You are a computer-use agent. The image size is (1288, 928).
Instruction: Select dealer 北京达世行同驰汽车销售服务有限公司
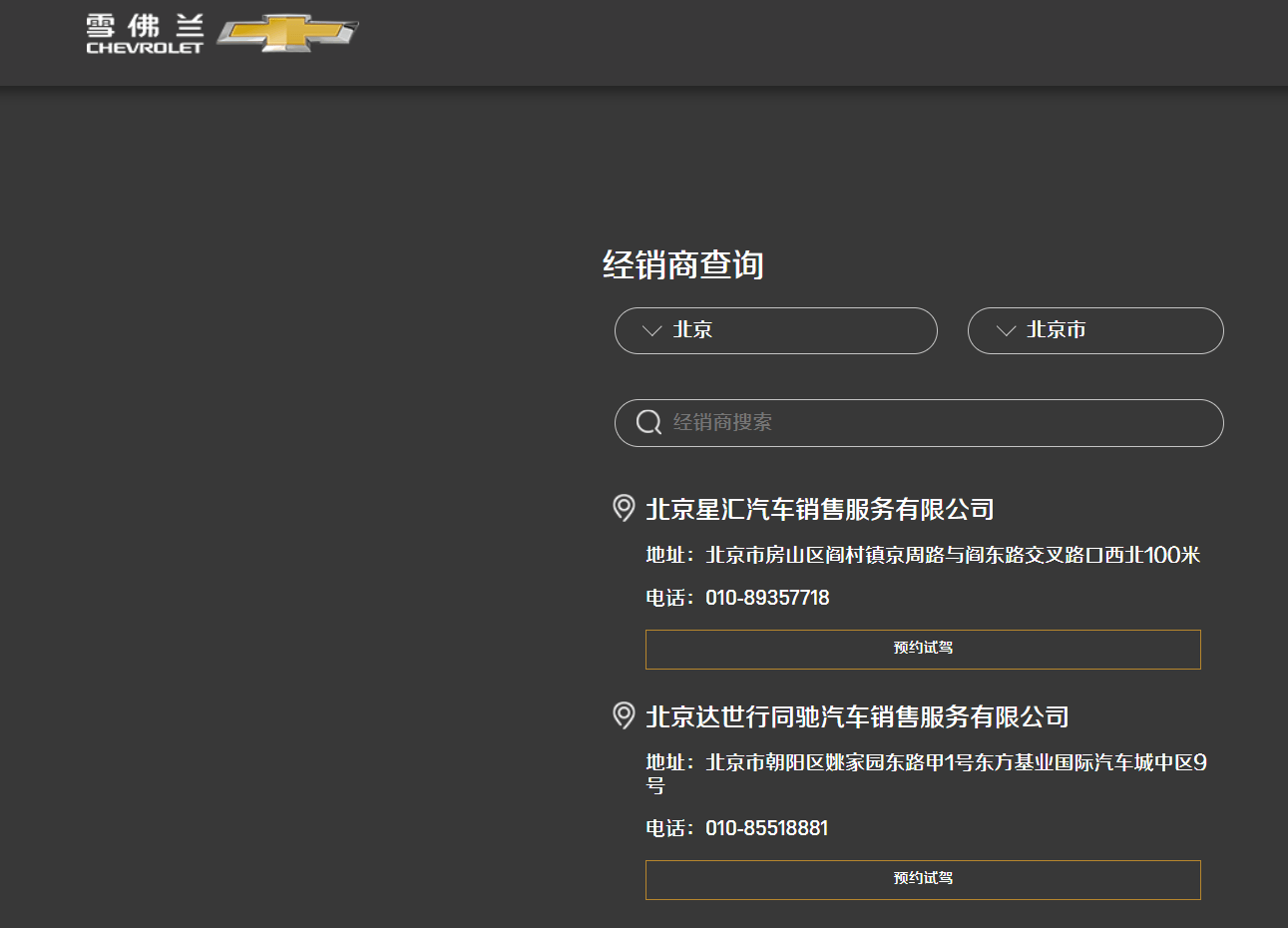(857, 717)
